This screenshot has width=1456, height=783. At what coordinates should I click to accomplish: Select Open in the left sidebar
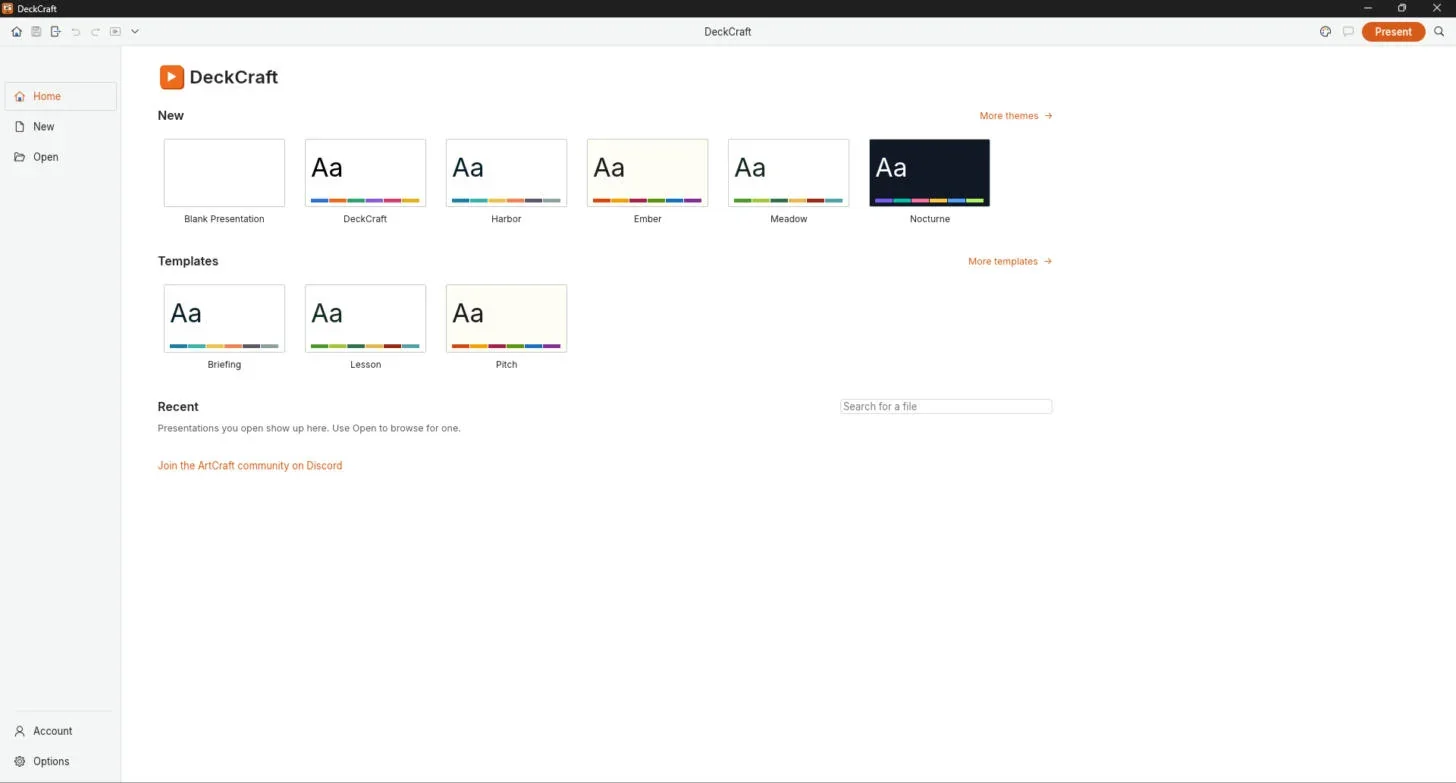coord(61,157)
